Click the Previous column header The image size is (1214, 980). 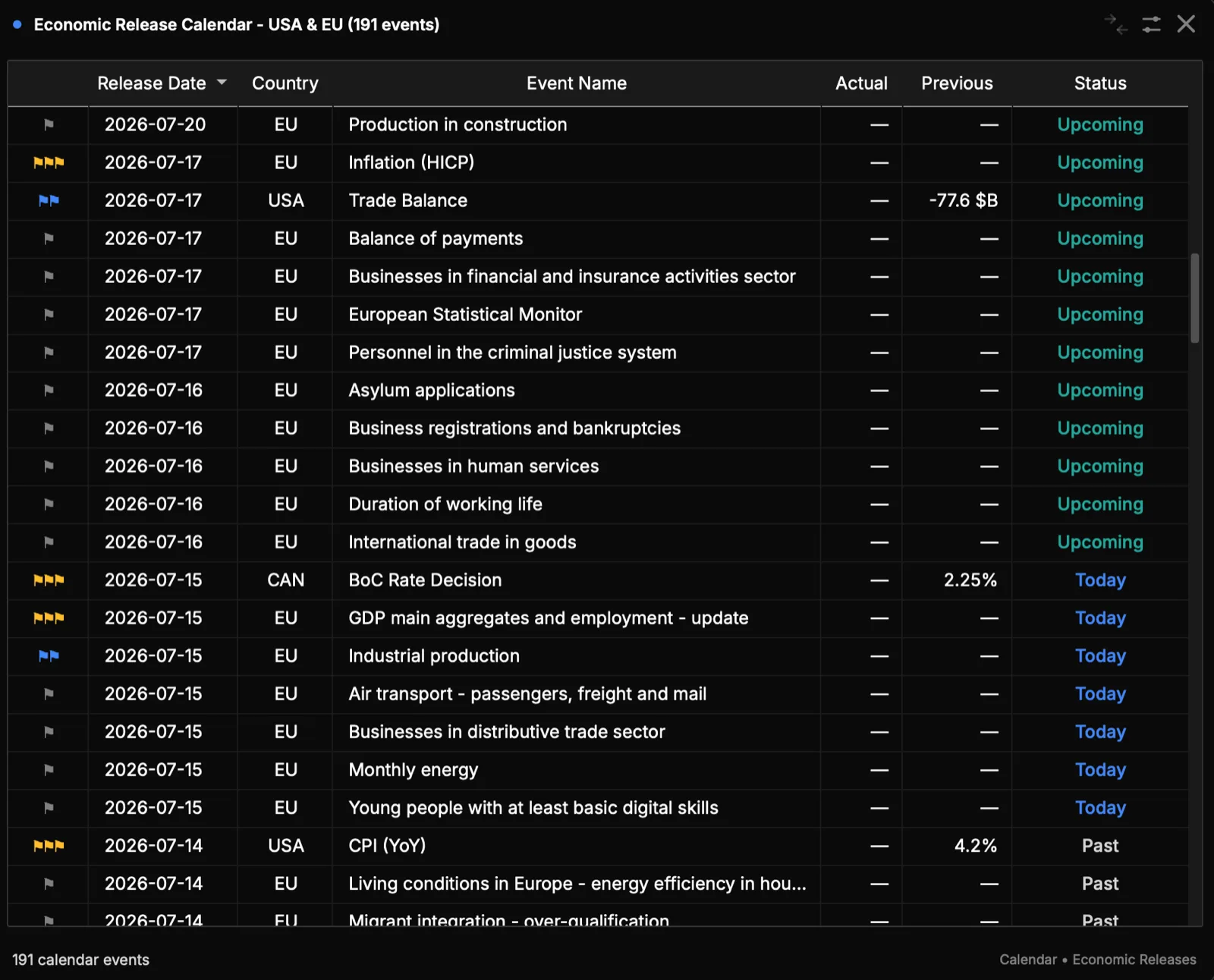point(957,83)
